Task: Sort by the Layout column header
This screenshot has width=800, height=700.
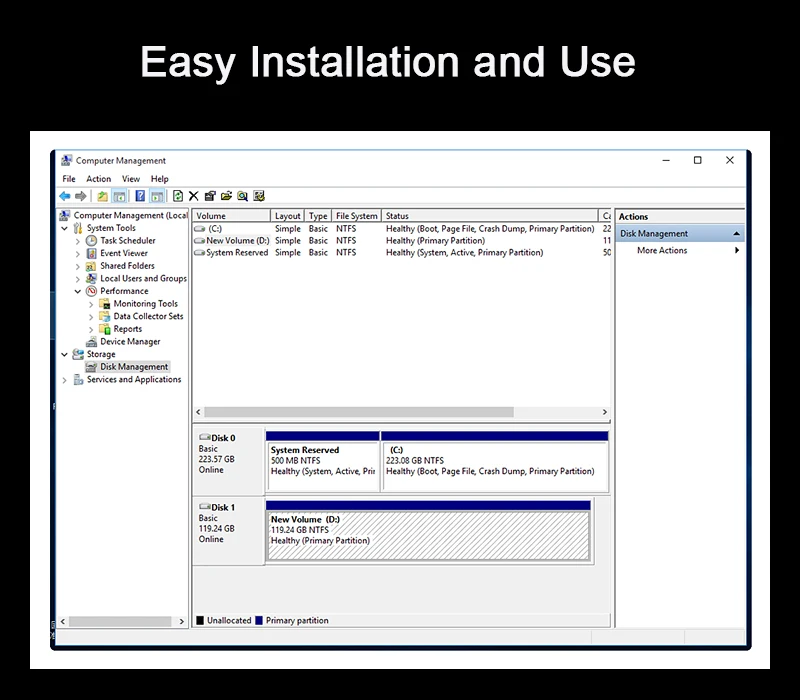Action: click(x=287, y=216)
